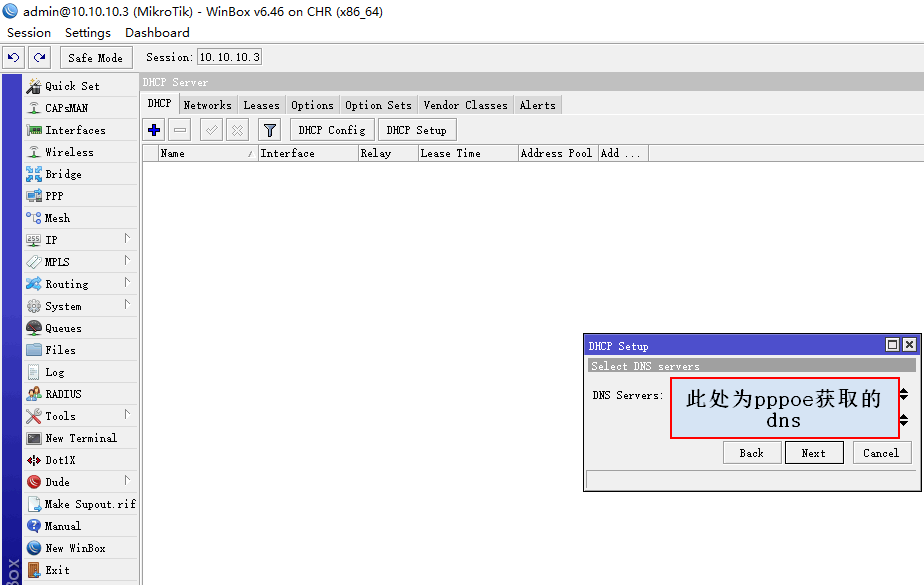This screenshot has height=585, width=924.
Task: Select the DHCP tab
Action: tap(160, 104)
